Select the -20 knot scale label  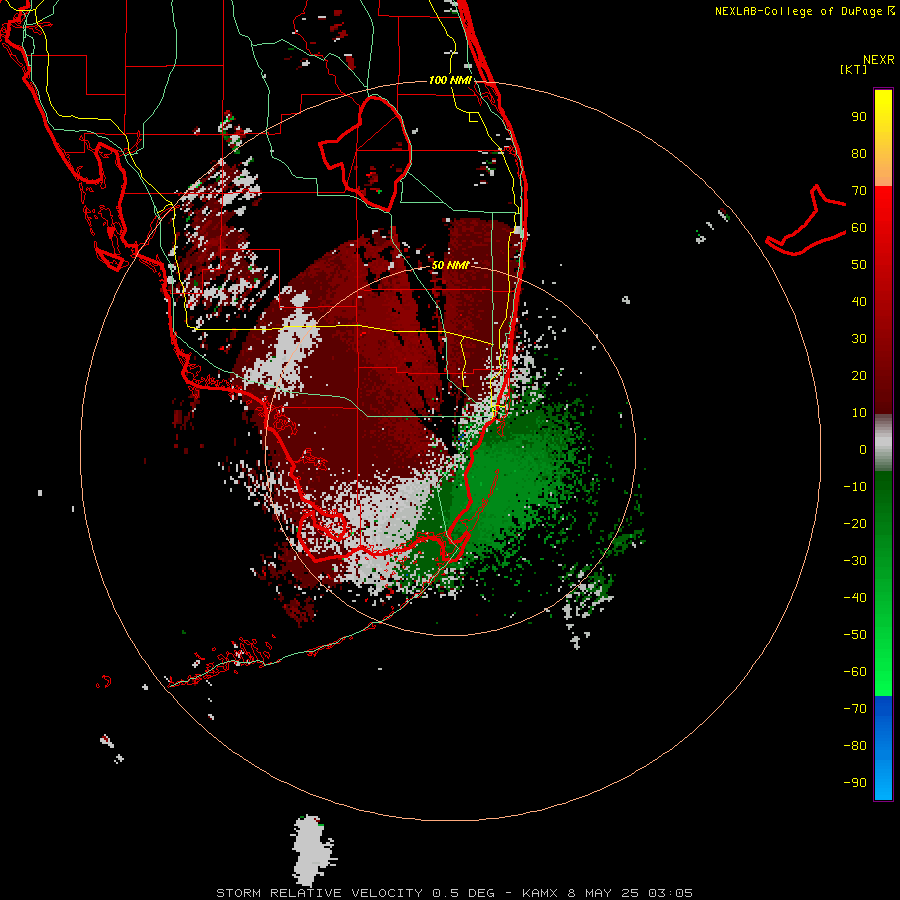tap(855, 524)
